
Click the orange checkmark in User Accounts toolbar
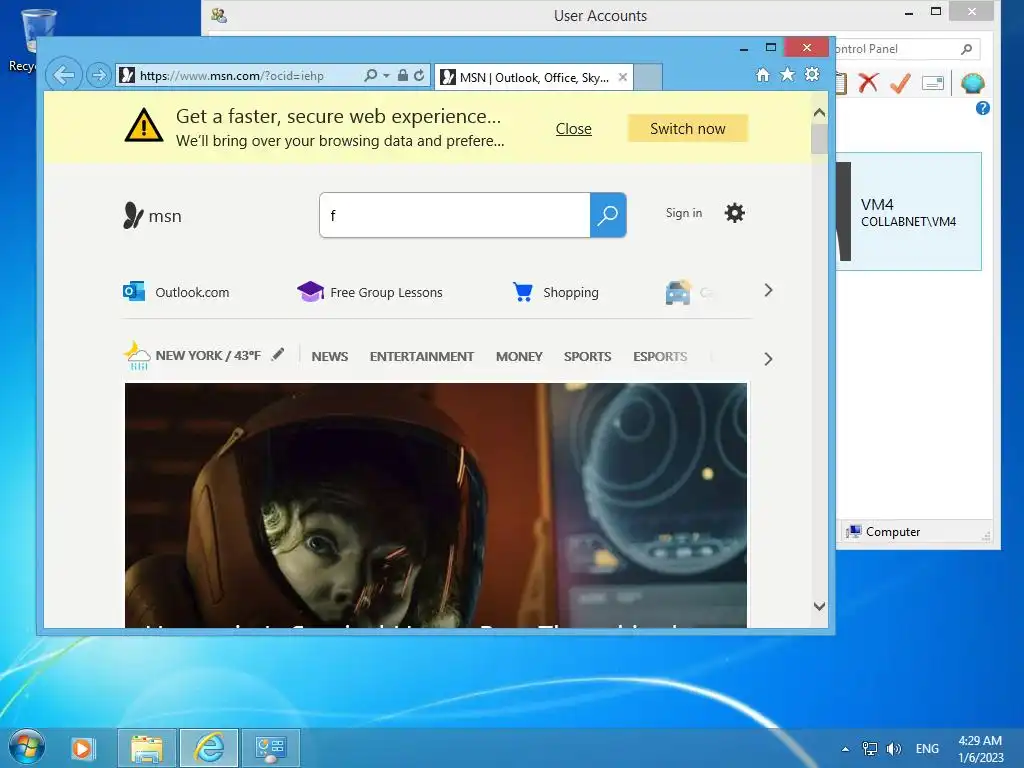901,83
